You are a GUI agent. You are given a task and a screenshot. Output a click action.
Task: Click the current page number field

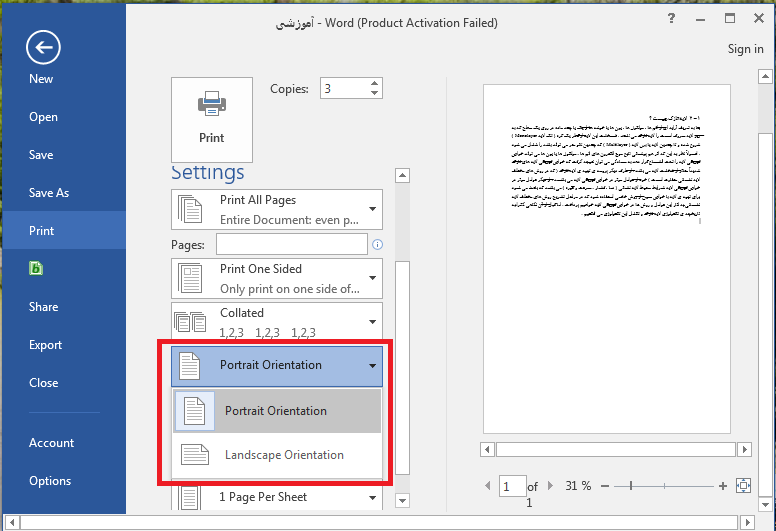point(512,486)
